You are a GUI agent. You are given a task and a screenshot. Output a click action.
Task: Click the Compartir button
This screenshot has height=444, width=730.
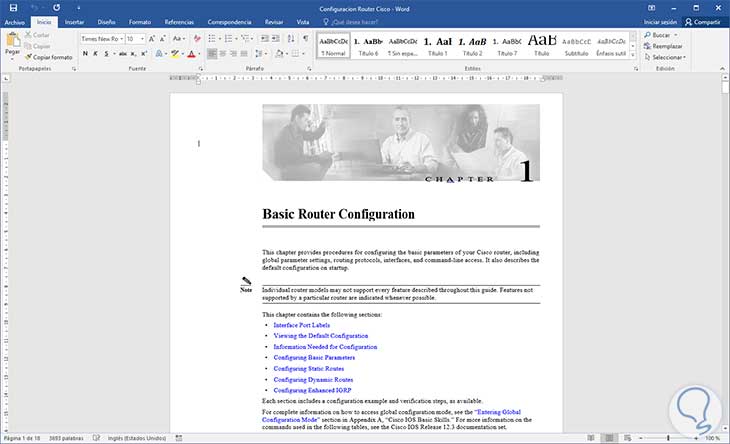click(701, 20)
